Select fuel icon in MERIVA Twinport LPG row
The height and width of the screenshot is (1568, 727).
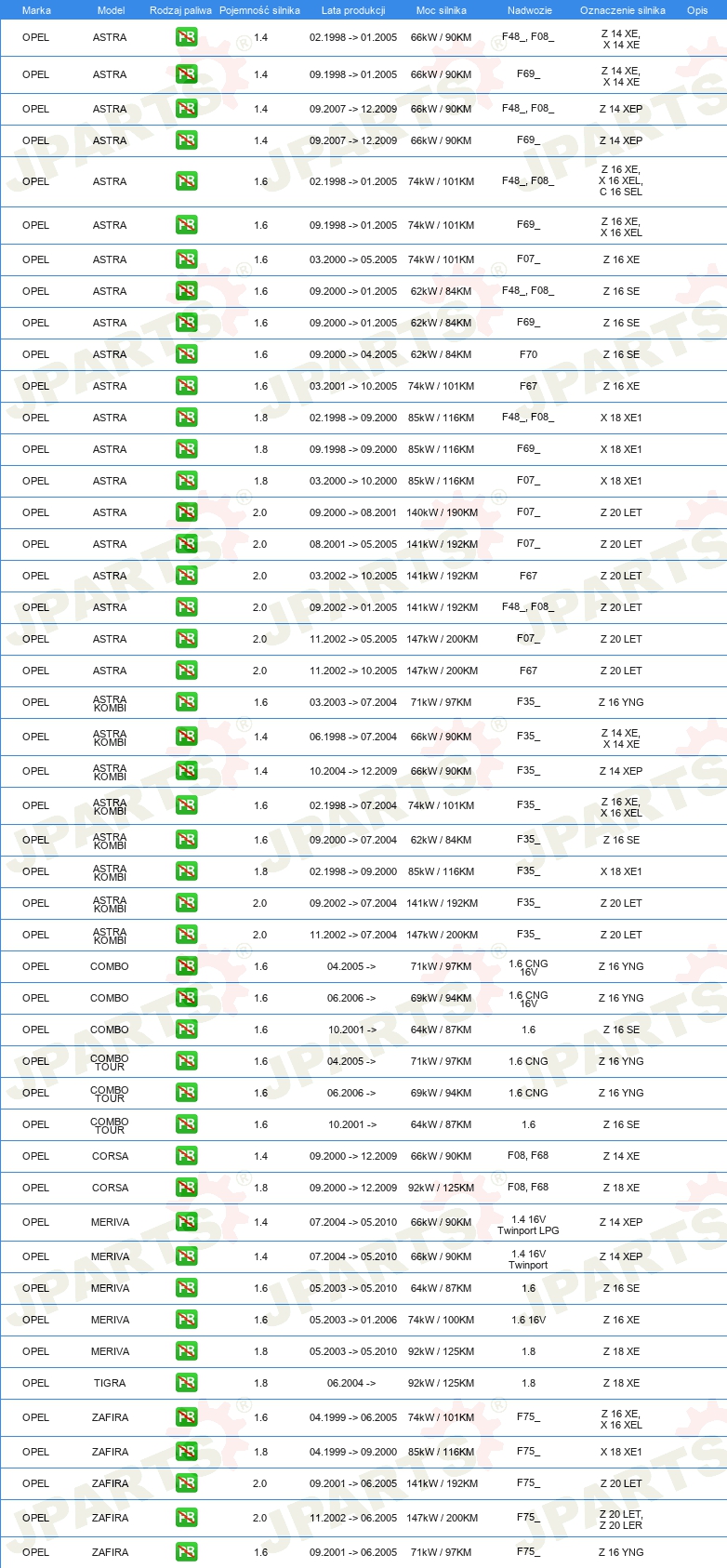186,1222
